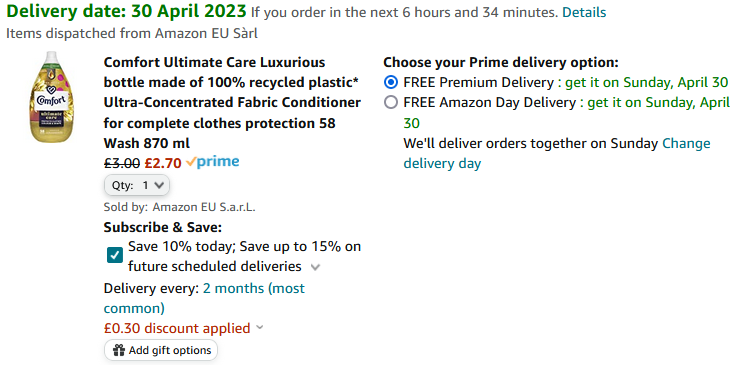
Task: Click the Delivery date 30 April 2023 heading
Action: point(126,11)
